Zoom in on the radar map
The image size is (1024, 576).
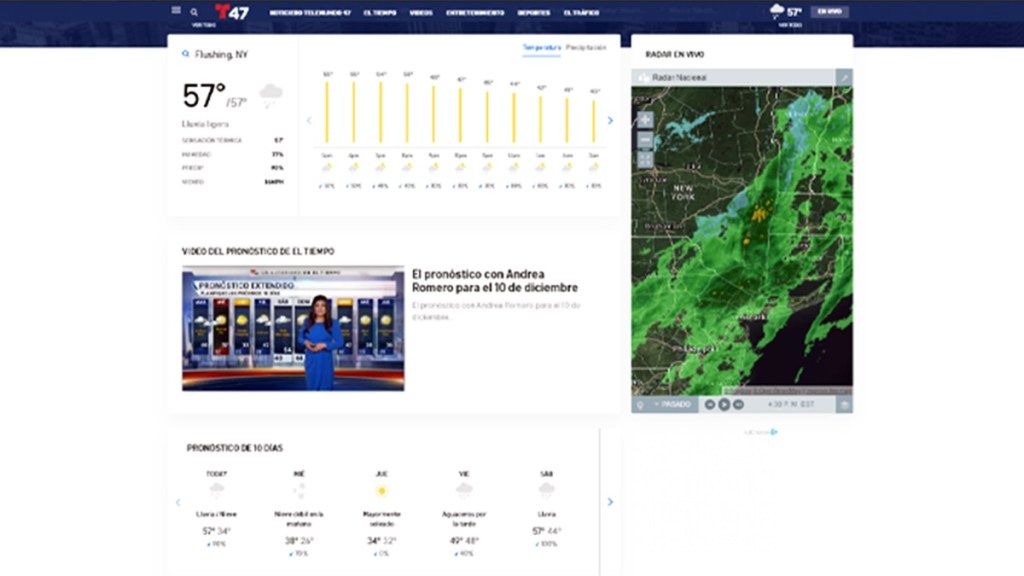pos(645,120)
